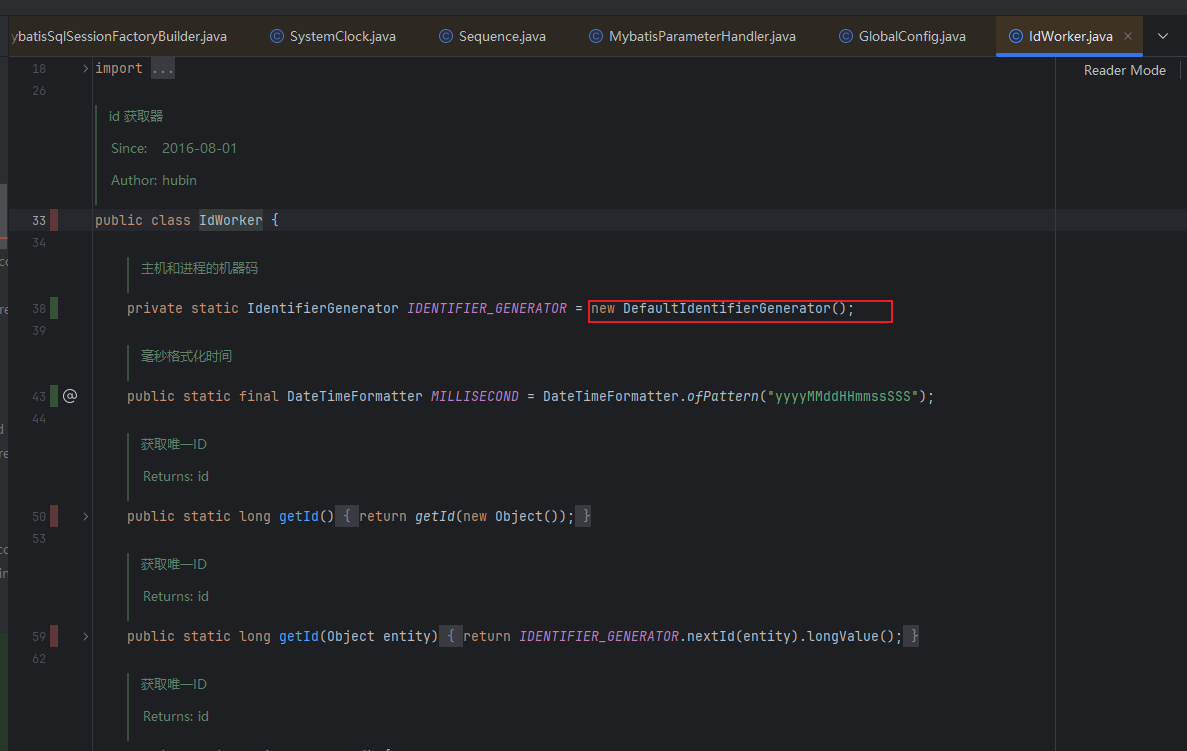This screenshot has width=1187, height=751.
Task: Click the green change marker at line 38
Action: tap(54, 308)
